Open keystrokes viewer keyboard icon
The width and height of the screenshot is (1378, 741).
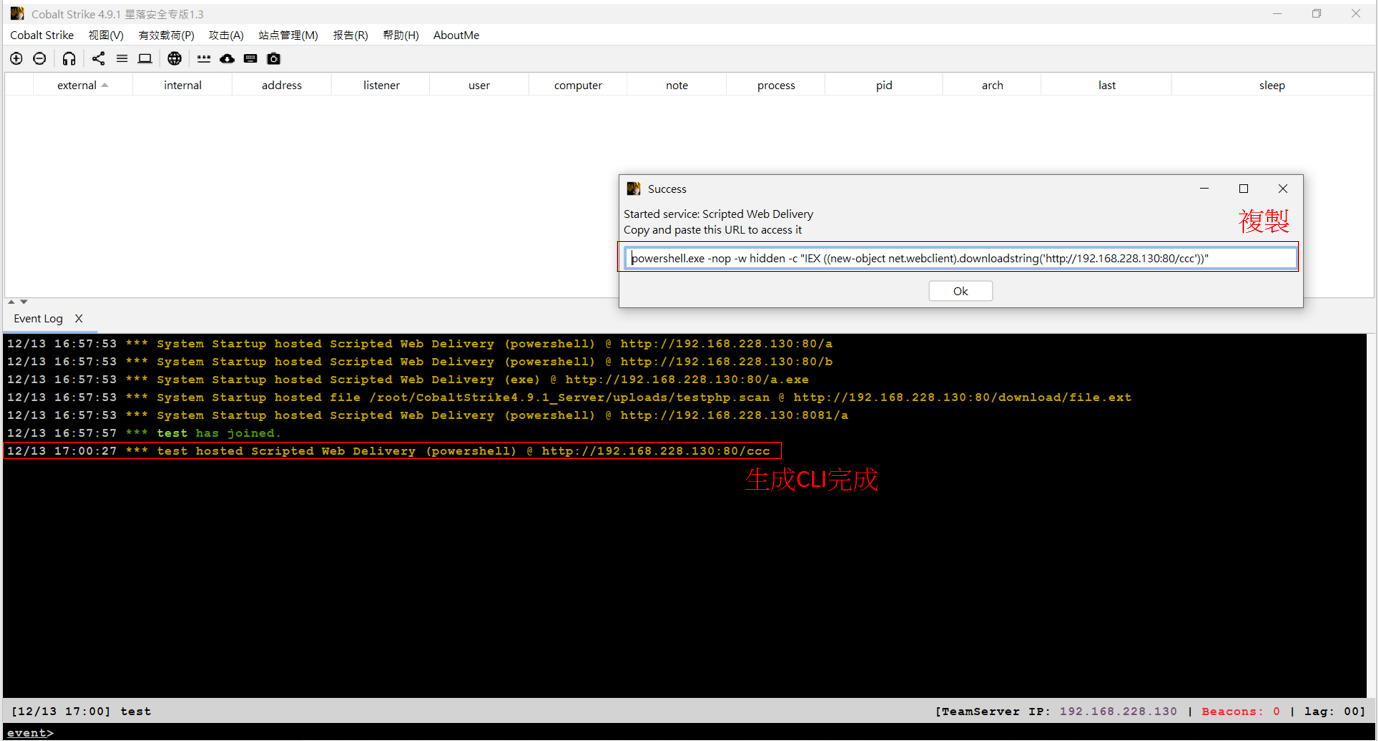250,59
